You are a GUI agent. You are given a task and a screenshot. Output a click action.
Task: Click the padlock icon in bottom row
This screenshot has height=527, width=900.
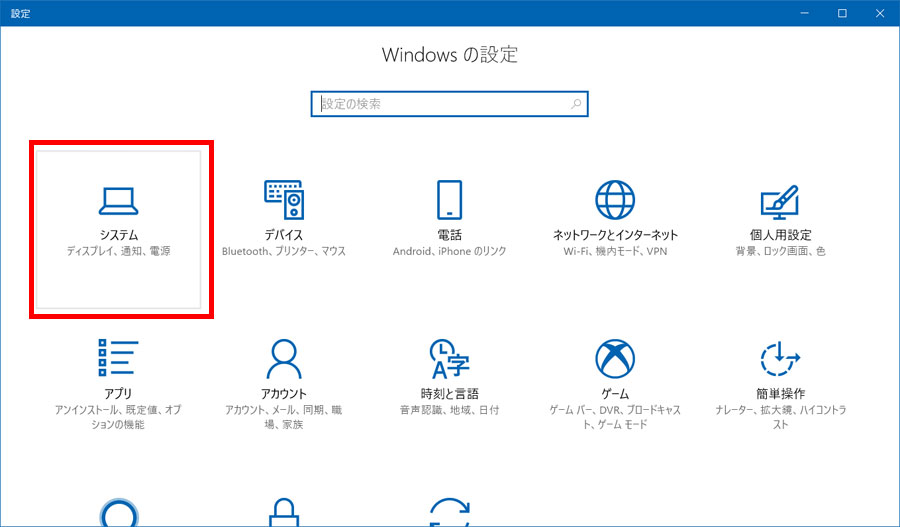click(x=284, y=512)
